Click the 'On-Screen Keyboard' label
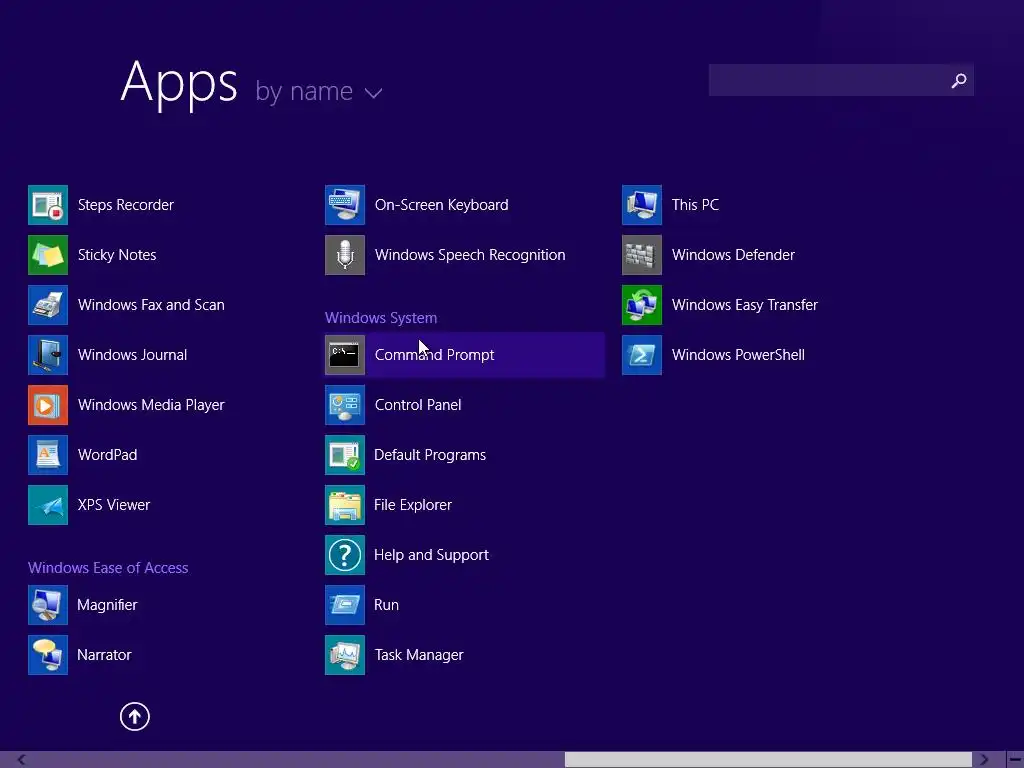The image size is (1024, 768). coord(441,205)
